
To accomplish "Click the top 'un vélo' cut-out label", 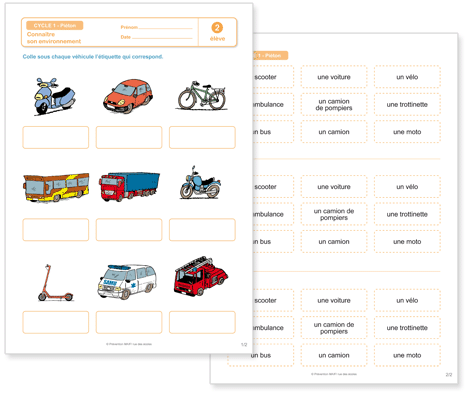I will tap(407, 77).
